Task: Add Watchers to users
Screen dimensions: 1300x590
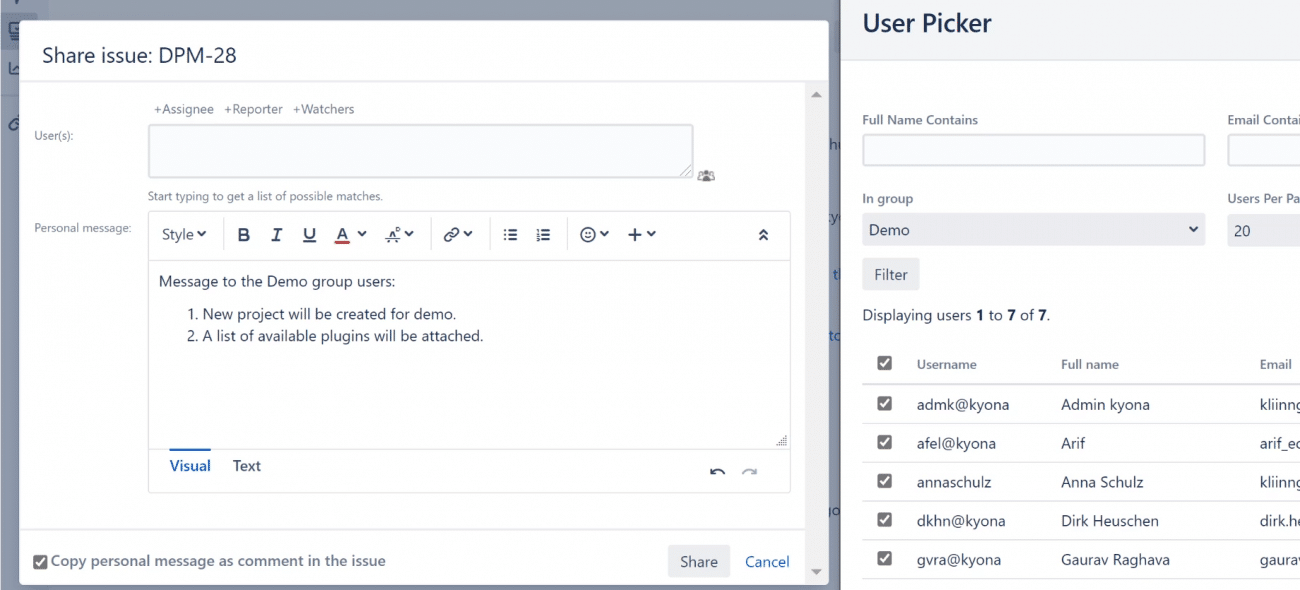Action: pos(324,109)
